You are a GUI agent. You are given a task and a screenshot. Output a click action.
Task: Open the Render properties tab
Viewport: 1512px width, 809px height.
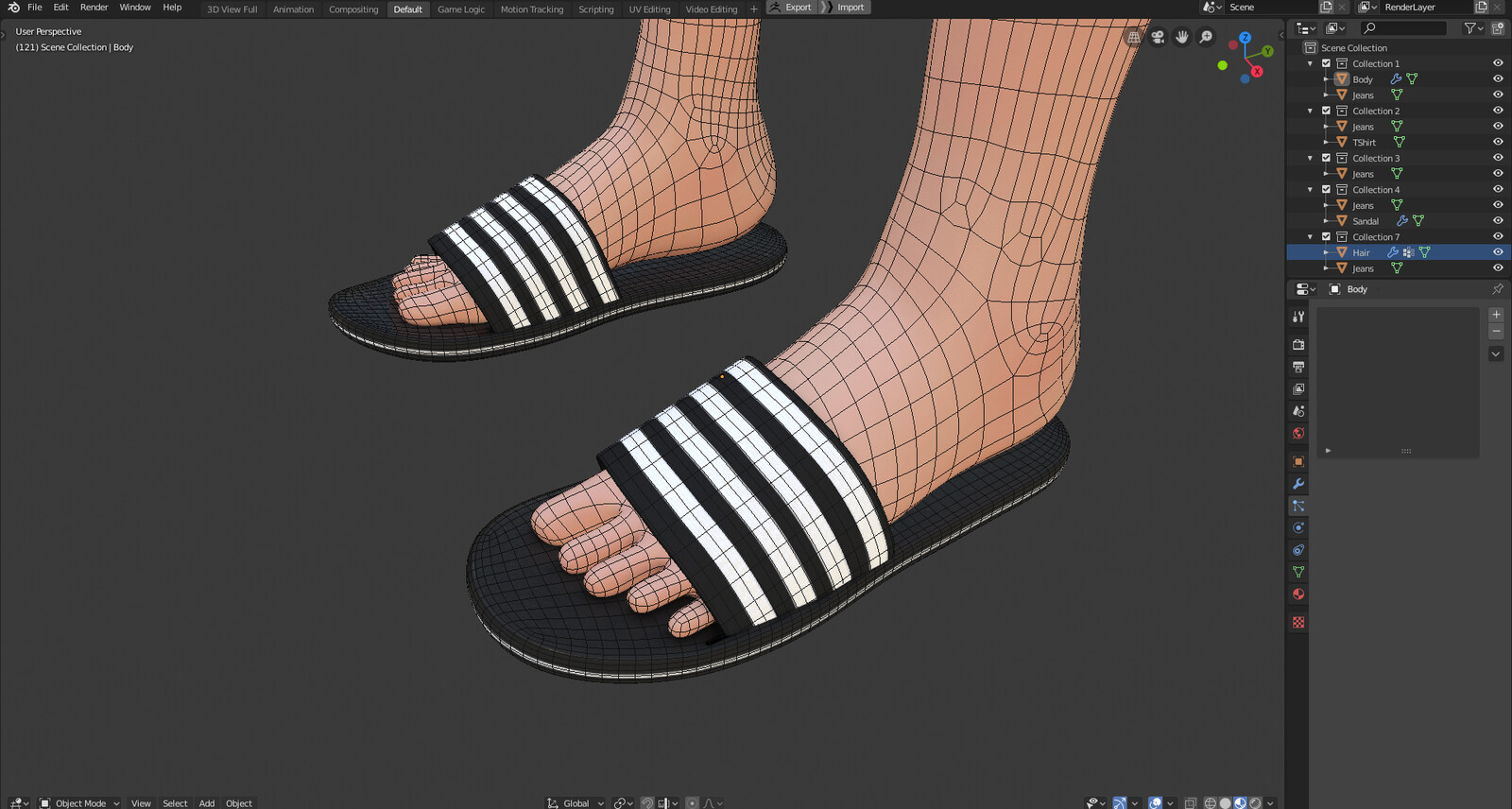(x=1298, y=344)
